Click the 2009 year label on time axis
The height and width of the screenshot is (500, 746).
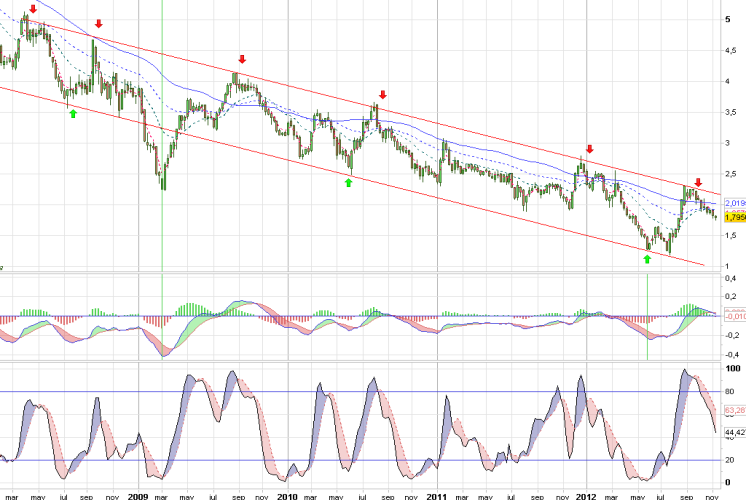[x=137, y=495]
